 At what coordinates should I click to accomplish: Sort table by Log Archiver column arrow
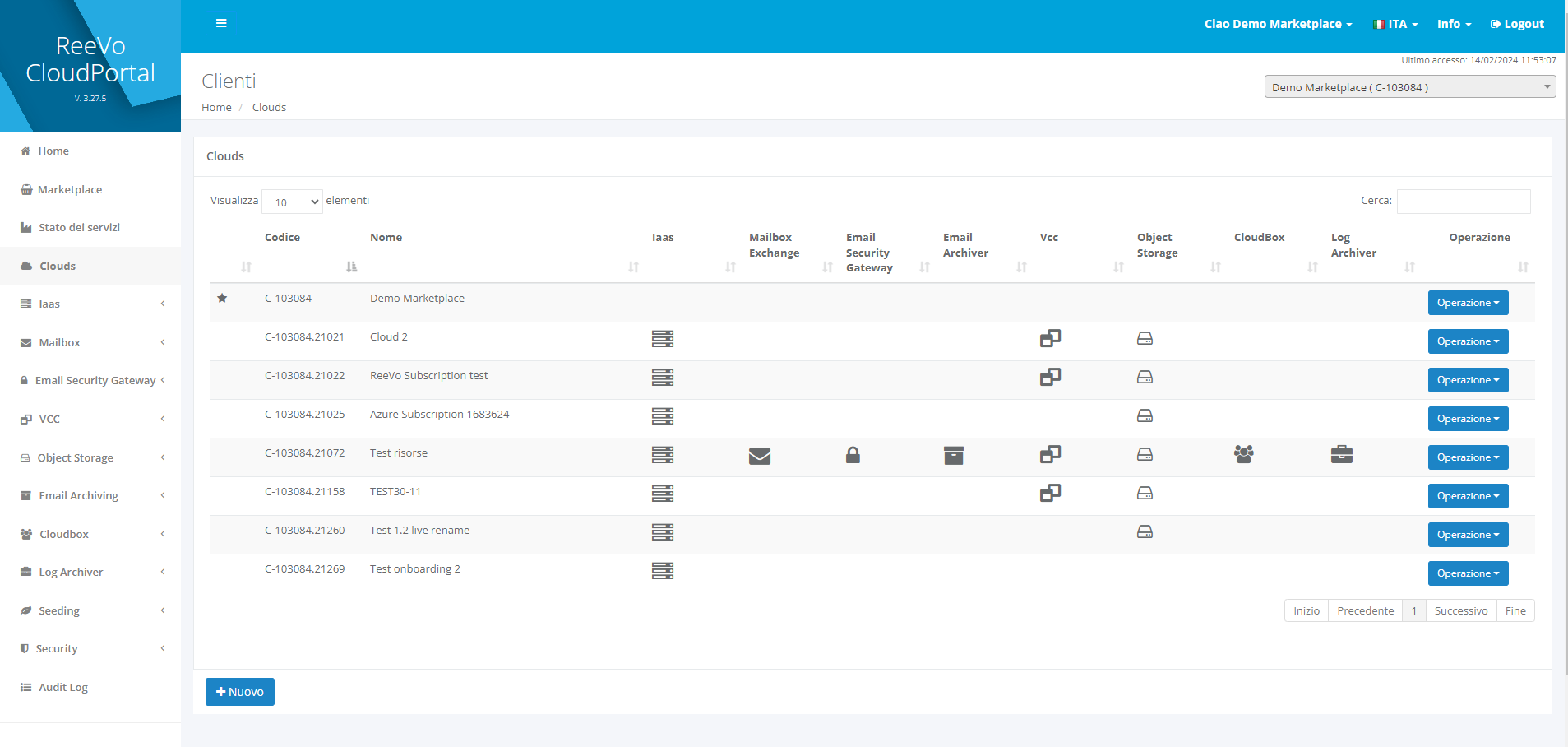pyautogui.click(x=1409, y=267)
